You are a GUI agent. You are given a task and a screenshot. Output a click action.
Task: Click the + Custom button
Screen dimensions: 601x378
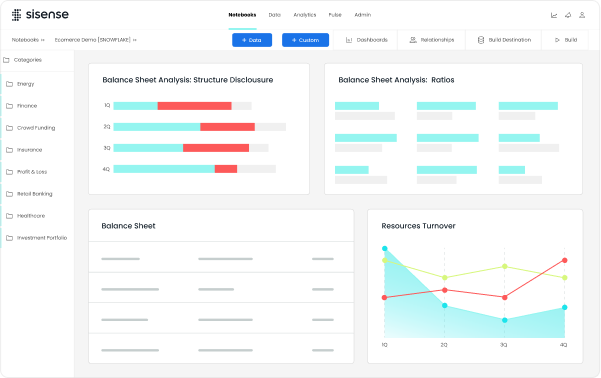[305, 40]
